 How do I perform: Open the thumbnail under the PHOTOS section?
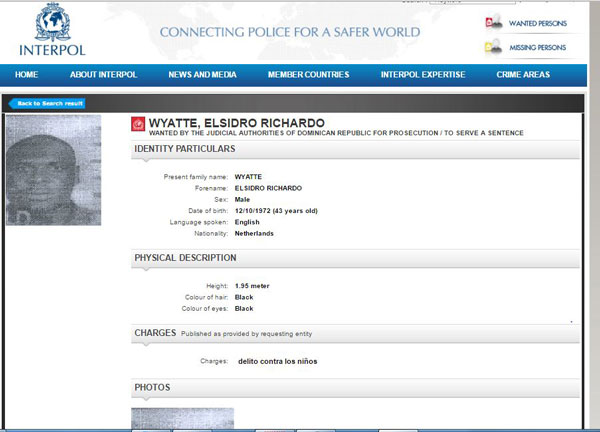(183, 418)
